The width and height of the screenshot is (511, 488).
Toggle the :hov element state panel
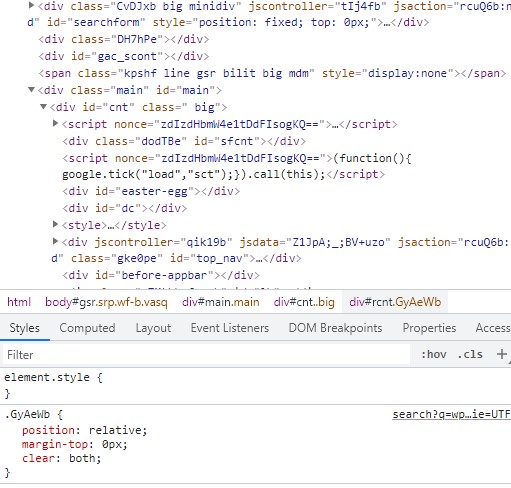click(433, 354)
